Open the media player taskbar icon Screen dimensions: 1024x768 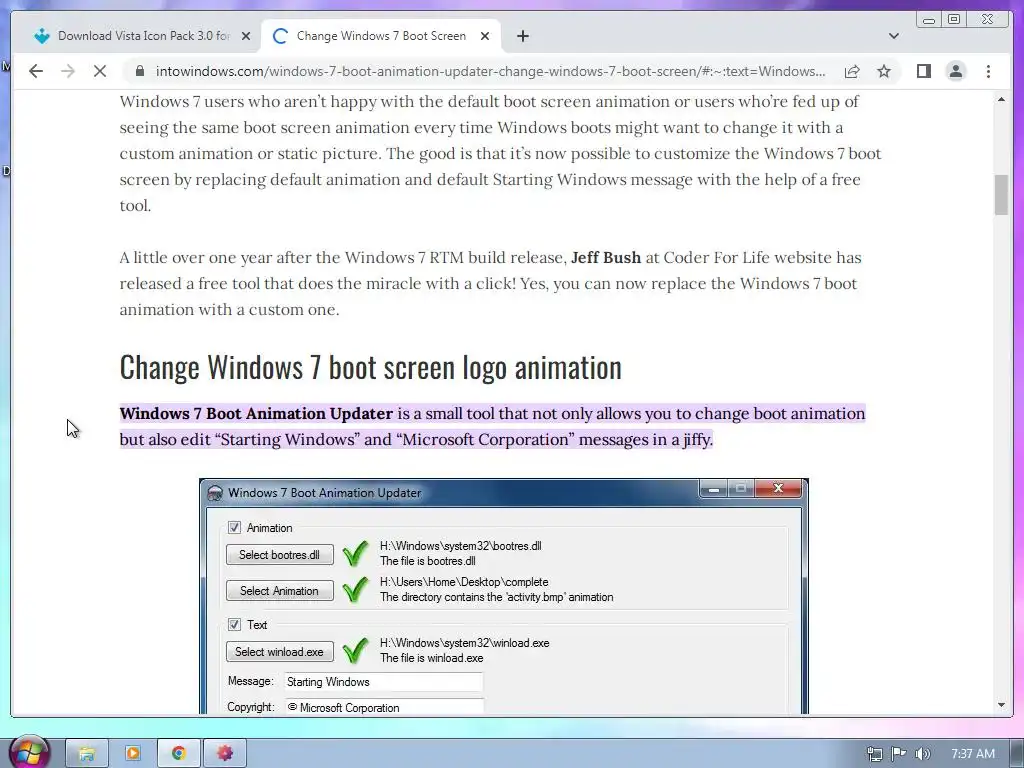pyautogui.click(x=133, y=753)
